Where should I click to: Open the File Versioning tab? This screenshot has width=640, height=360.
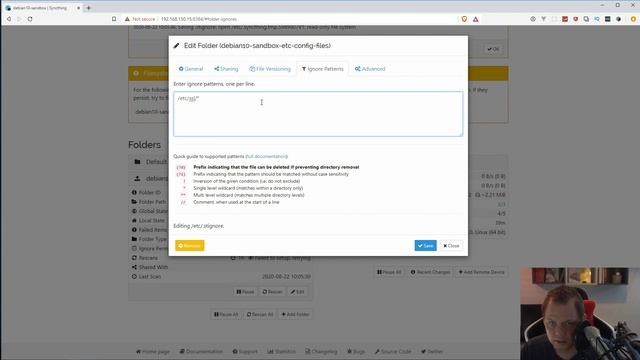tap(270, 69)
